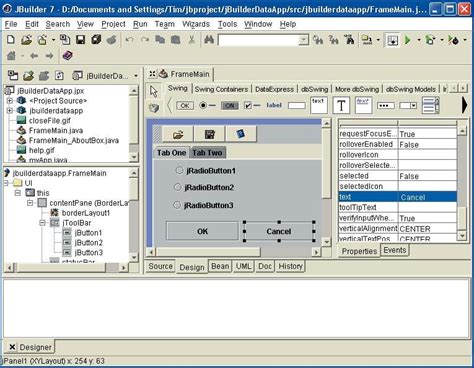Pick the JComboBox component in palette
Image resolution: width=474 pixels, height=368 pixels.
point(408,106)
